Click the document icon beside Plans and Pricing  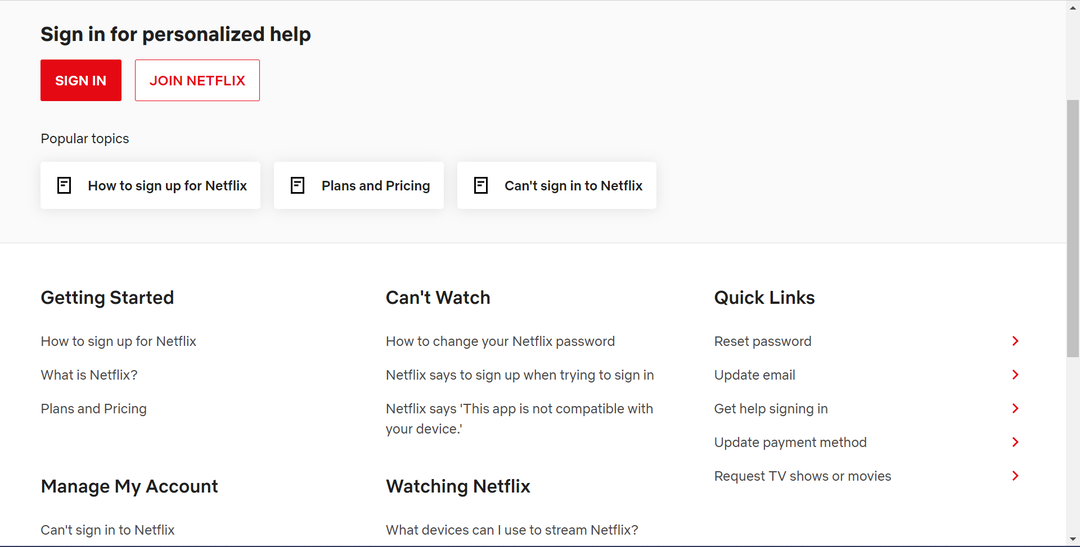(x=298, y=185)
